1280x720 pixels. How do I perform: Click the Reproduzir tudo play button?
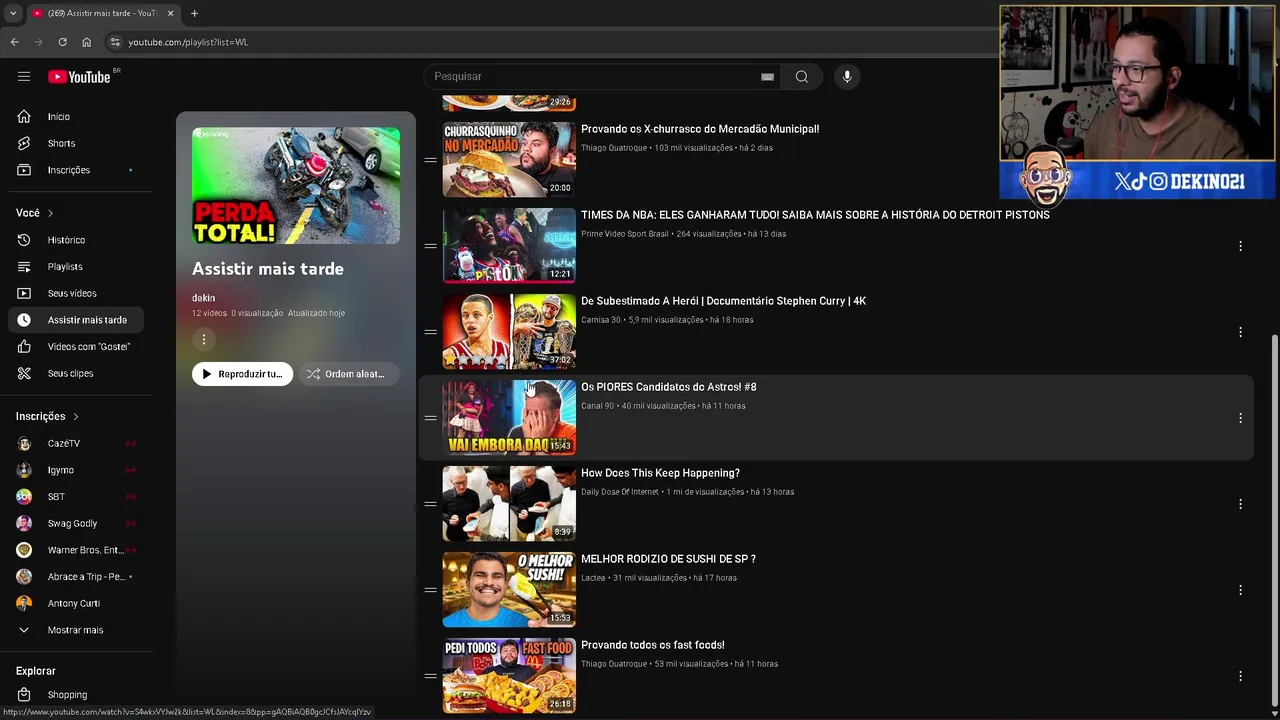point(243,374)
